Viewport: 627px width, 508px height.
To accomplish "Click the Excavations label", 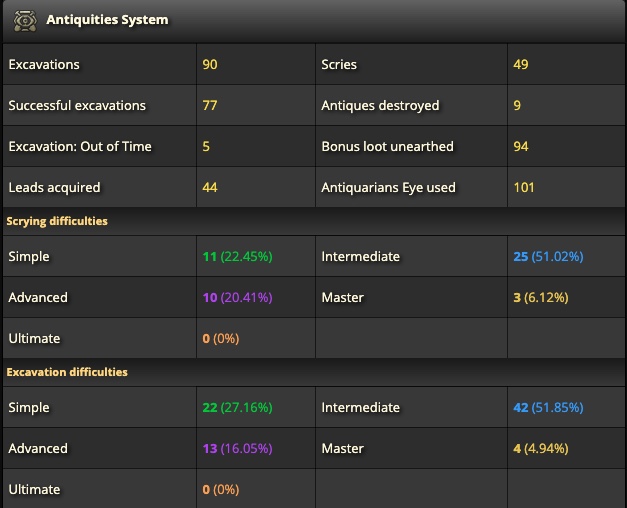I will (44, 64).
